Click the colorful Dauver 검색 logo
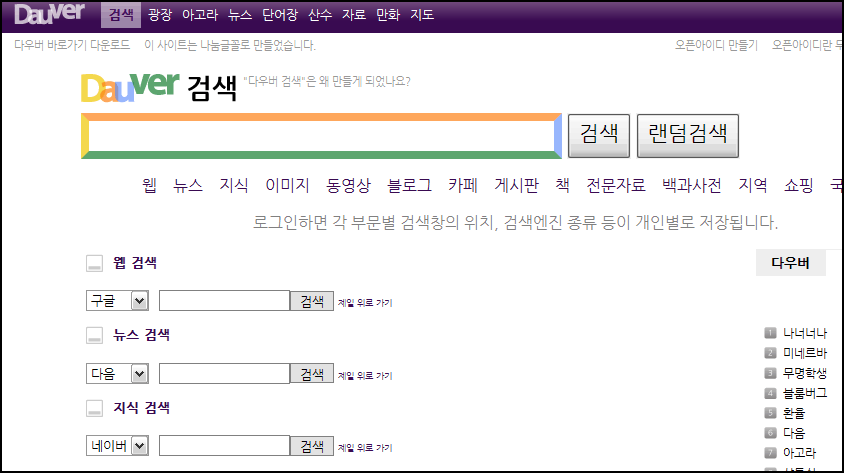Screen dimensions: 844x473 click(x=159, y=87)
